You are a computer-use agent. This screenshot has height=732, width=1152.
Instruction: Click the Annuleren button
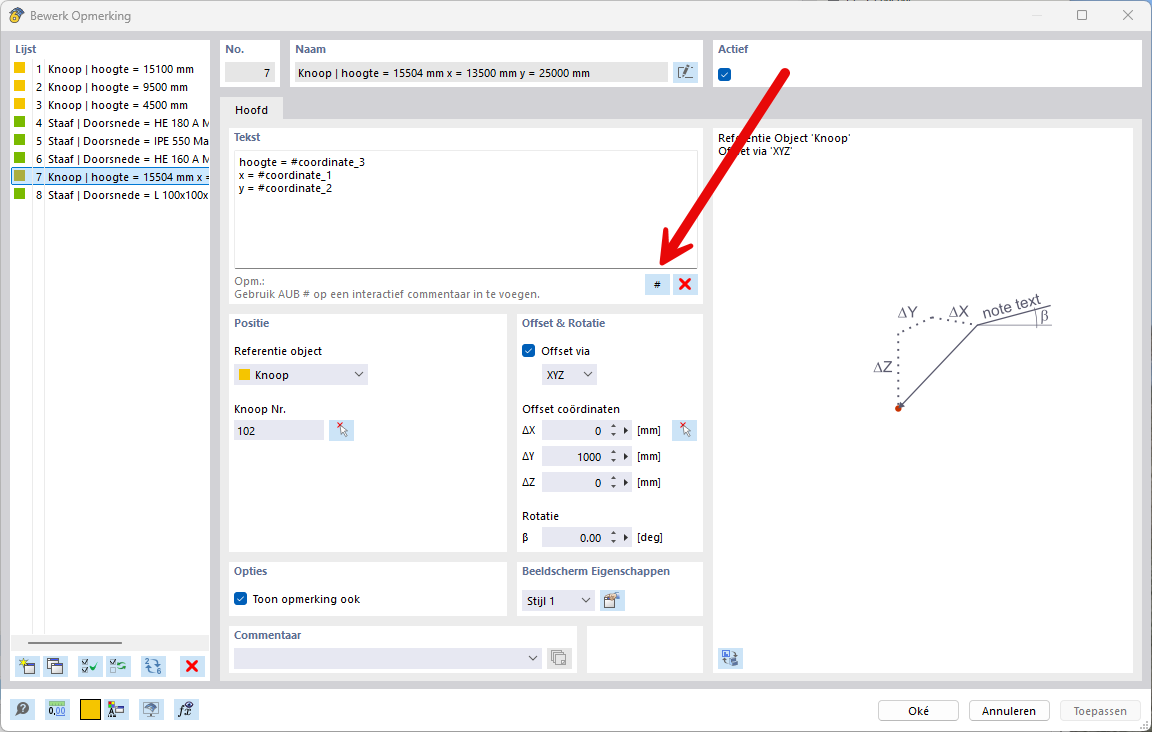1009,711
